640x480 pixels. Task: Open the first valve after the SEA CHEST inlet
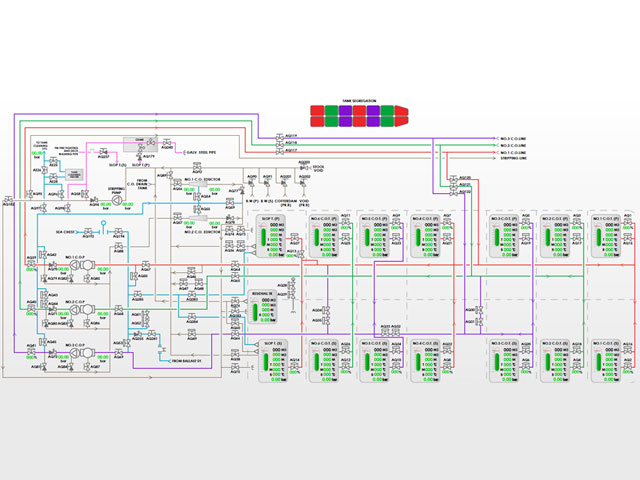pyautogui.click(x=88, y=231)
